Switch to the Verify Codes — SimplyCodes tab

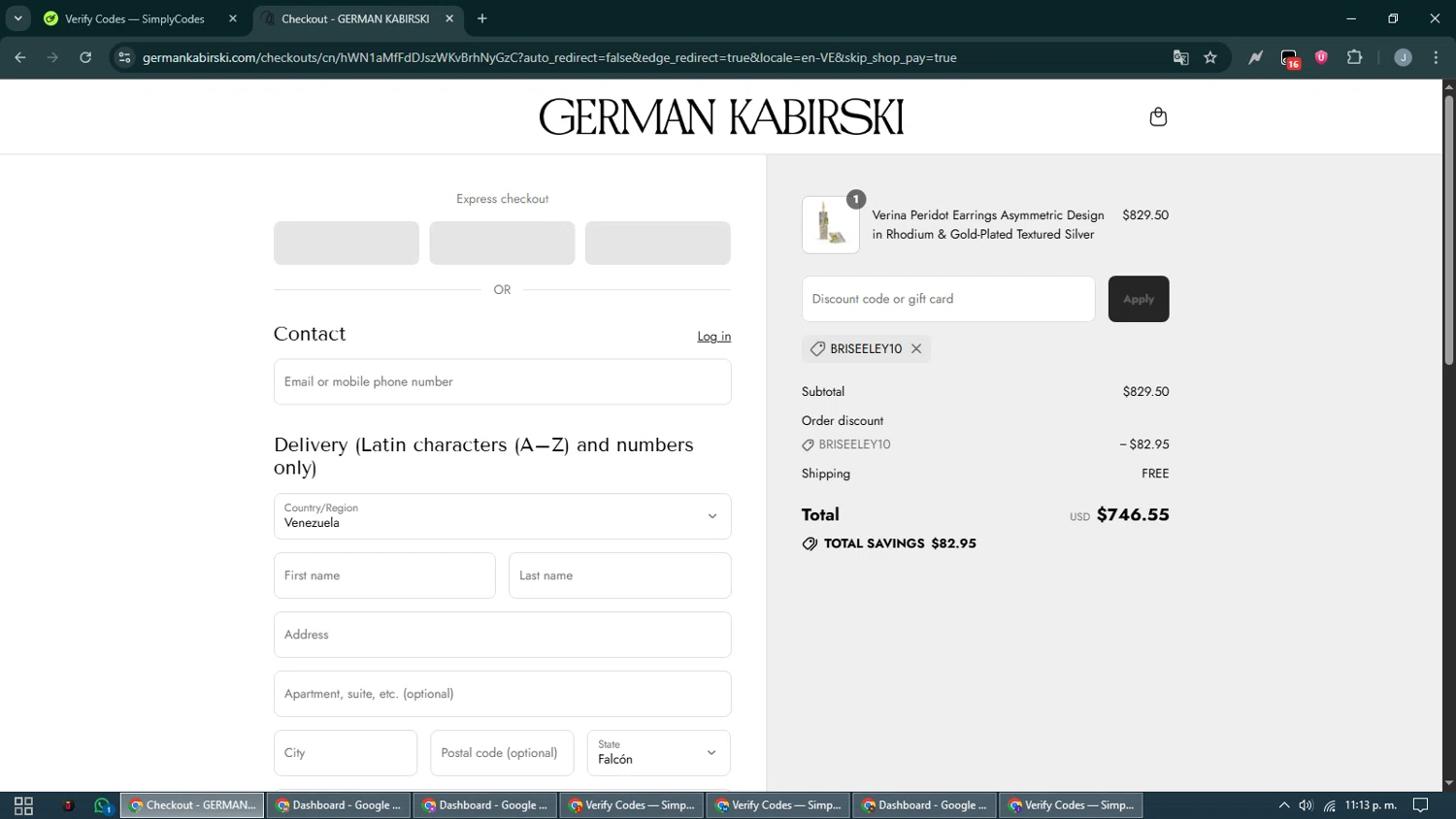(134, 18)
